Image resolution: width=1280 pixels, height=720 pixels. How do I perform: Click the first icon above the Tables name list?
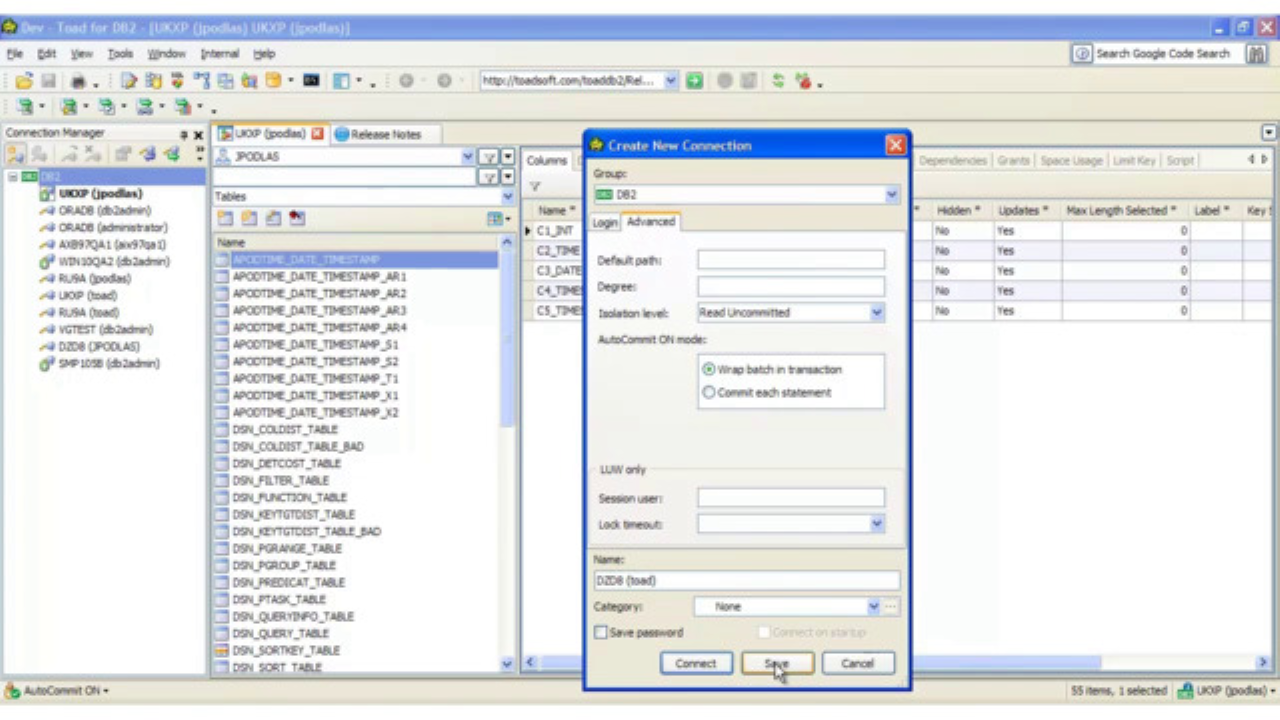[225, 218]
